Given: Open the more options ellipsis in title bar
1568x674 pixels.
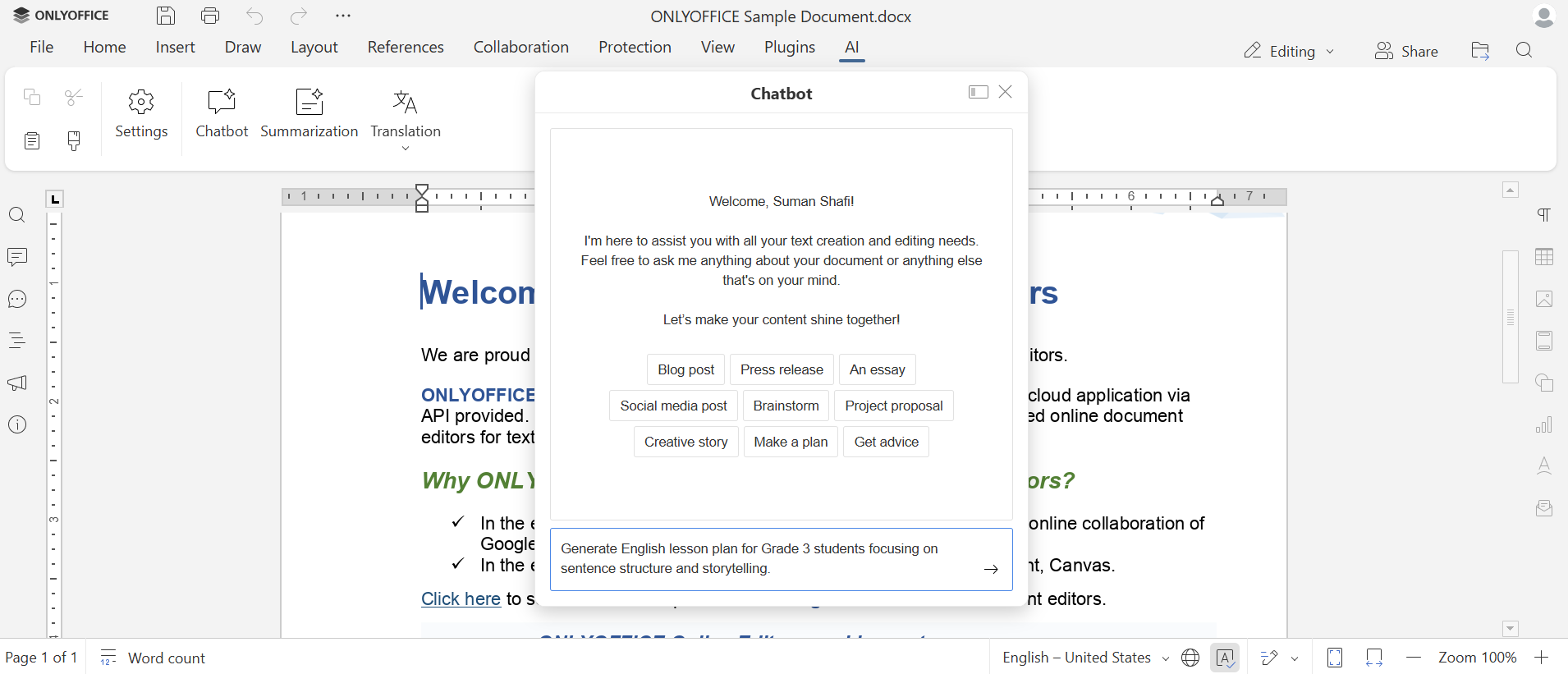Looking at the screenshot, I should pyautogui.click(x=343, y=16).
